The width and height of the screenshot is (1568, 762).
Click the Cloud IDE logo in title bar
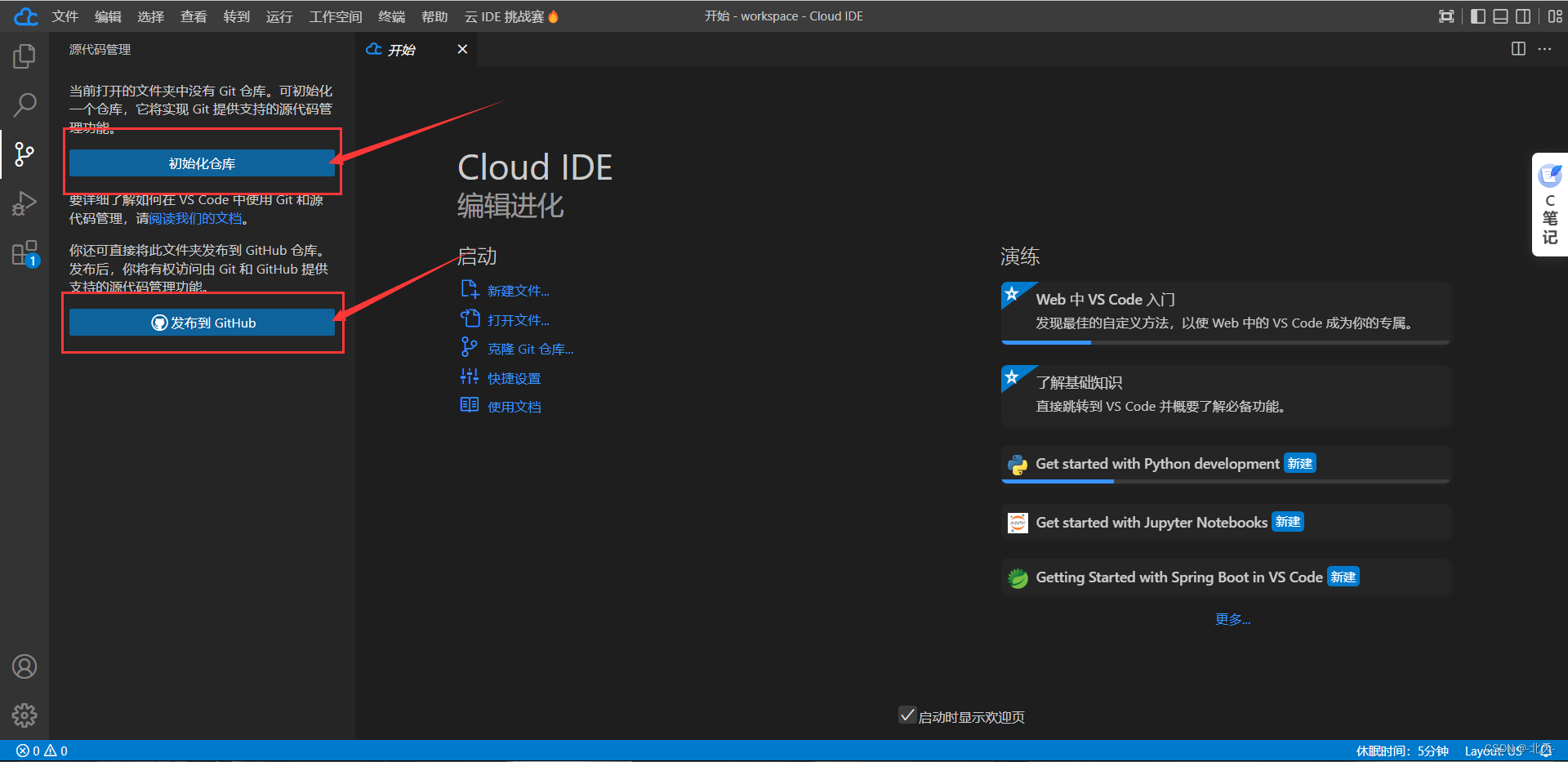(26, 16)
